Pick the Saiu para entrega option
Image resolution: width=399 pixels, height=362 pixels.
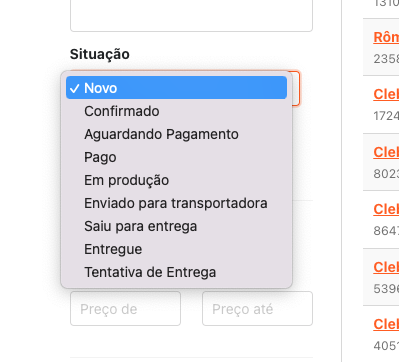coord(176,226)
